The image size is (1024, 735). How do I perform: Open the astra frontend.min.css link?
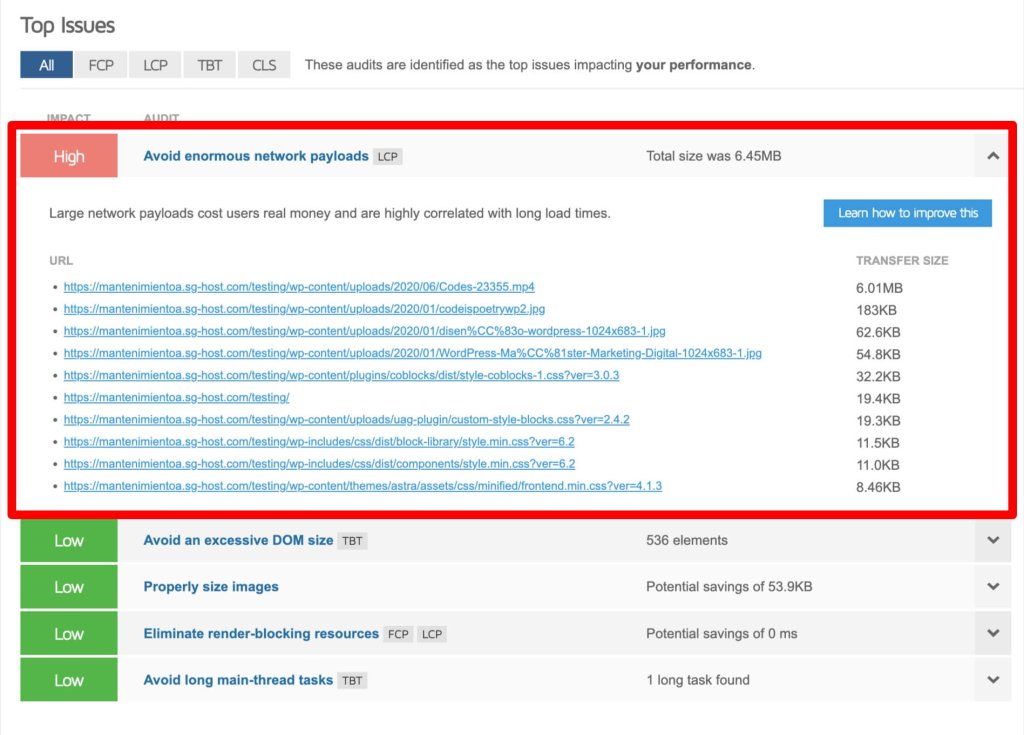[x=362, y=486]
